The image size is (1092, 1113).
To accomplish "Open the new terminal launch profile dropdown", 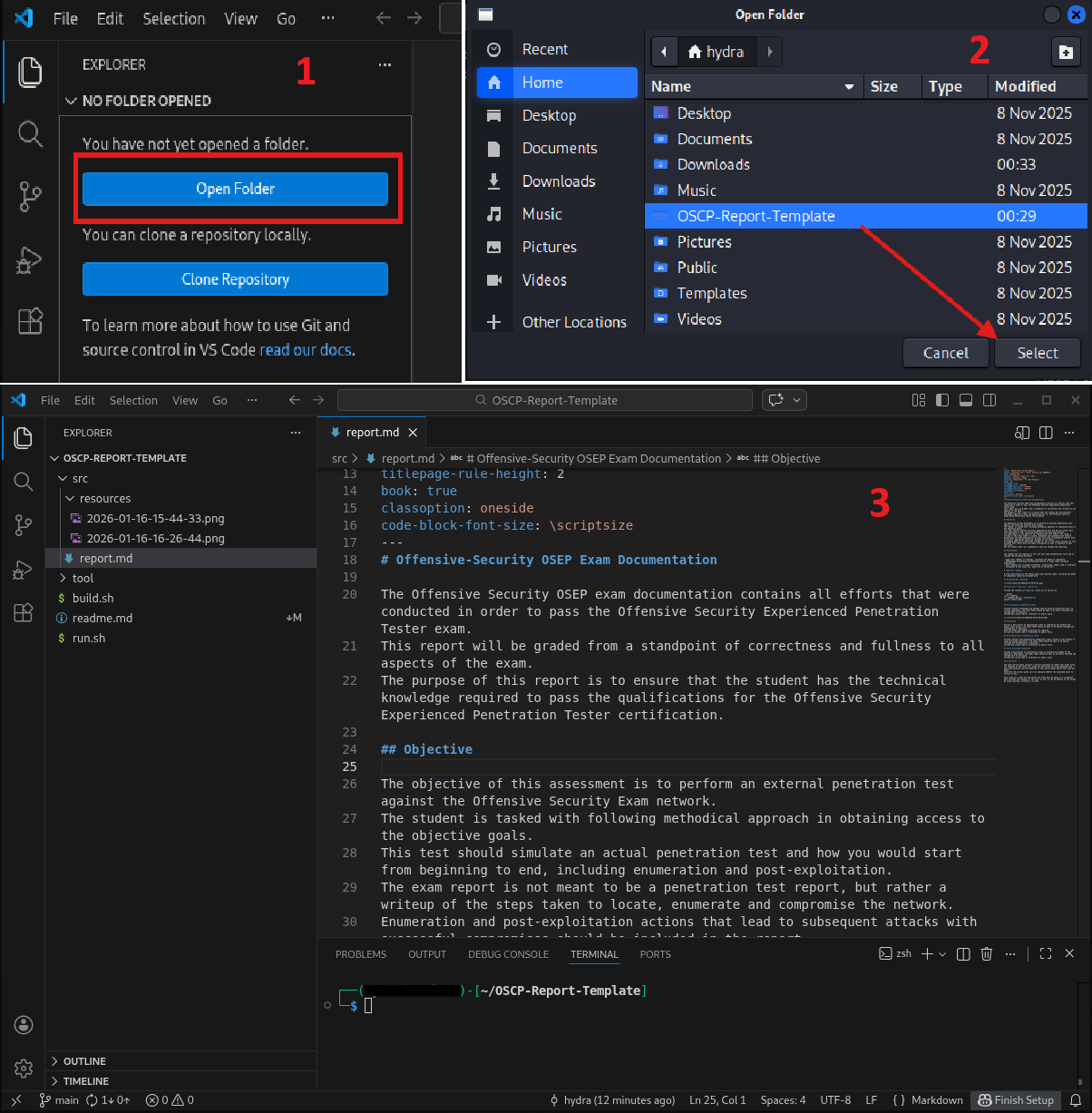I will pyautogui.click(x=942, y=953).
